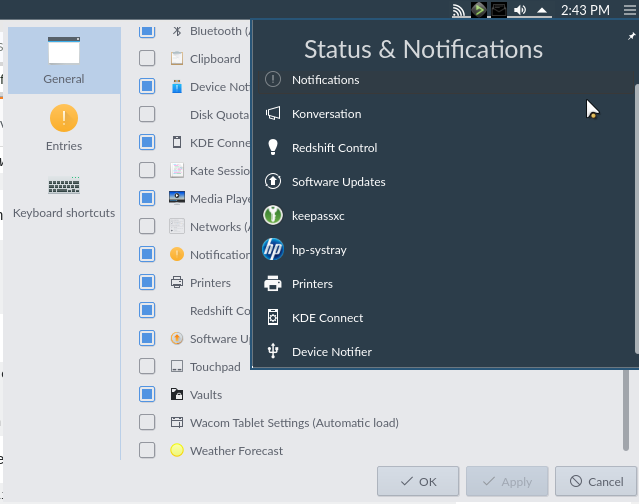Confirm settings with the OK button

(418, 482)
